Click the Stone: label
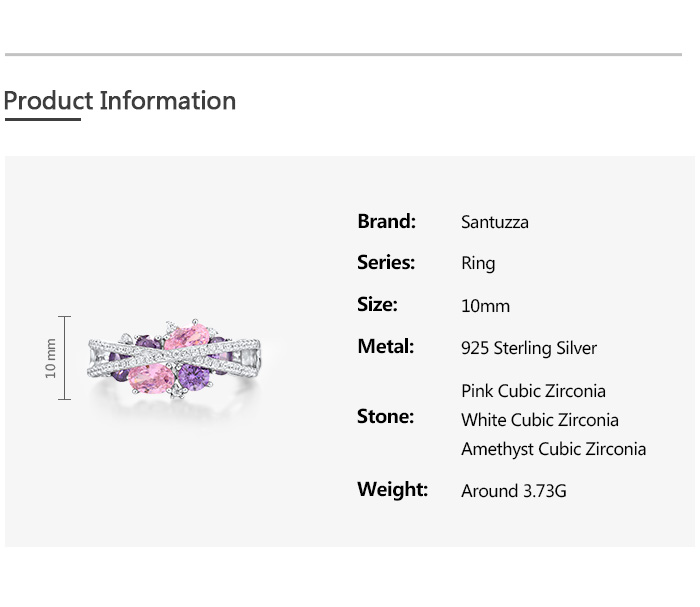700x607 pixels. pos(385,417)
